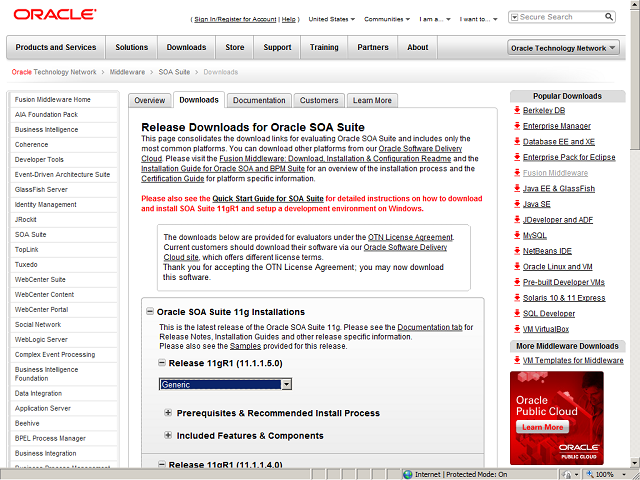This screenshot has width=640, height=480.
Task: Click the Internet zone globe icon
Action: tap(407, 474)
